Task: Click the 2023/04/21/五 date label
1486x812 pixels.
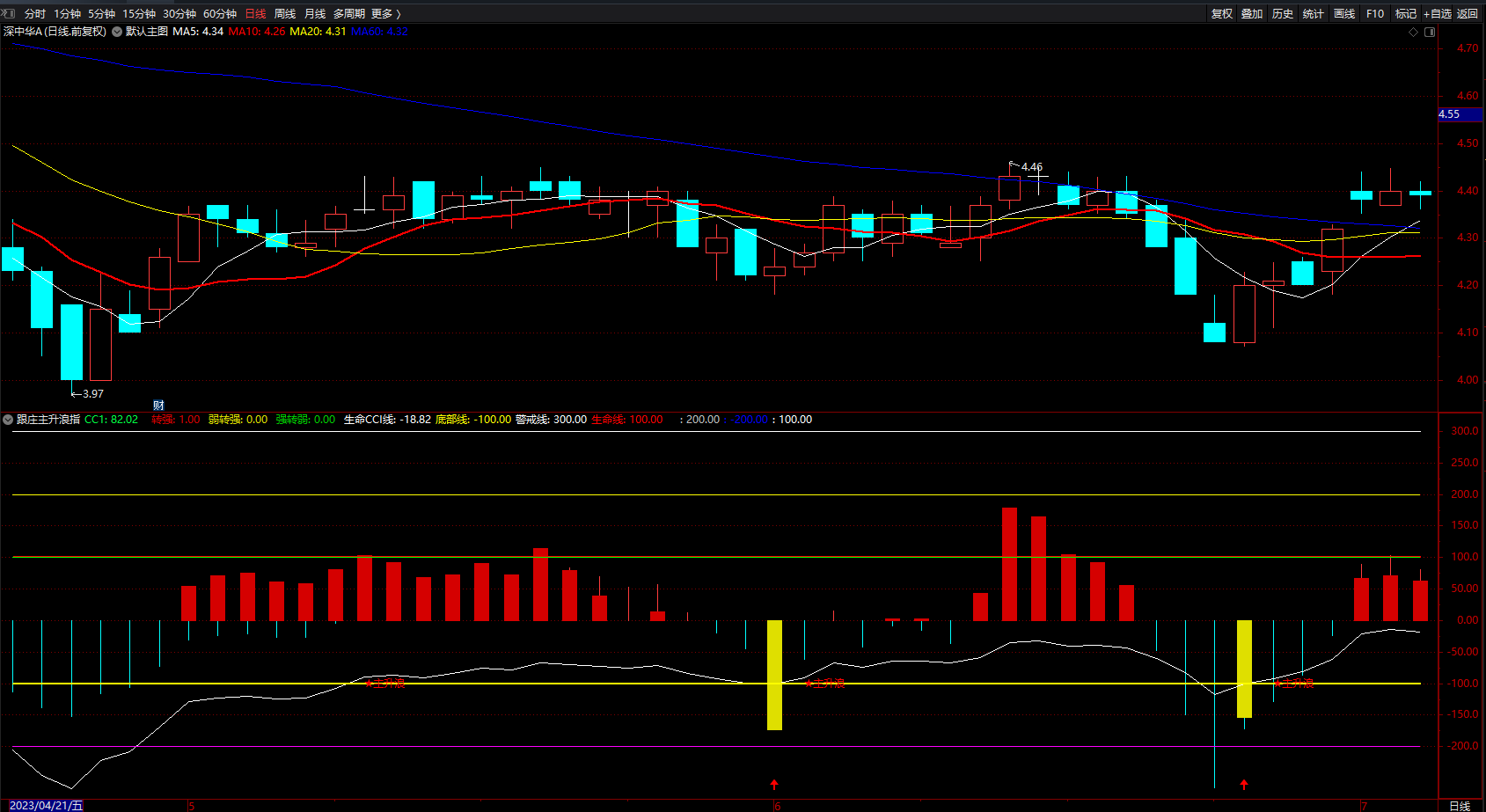Action: tap(47, 806)
